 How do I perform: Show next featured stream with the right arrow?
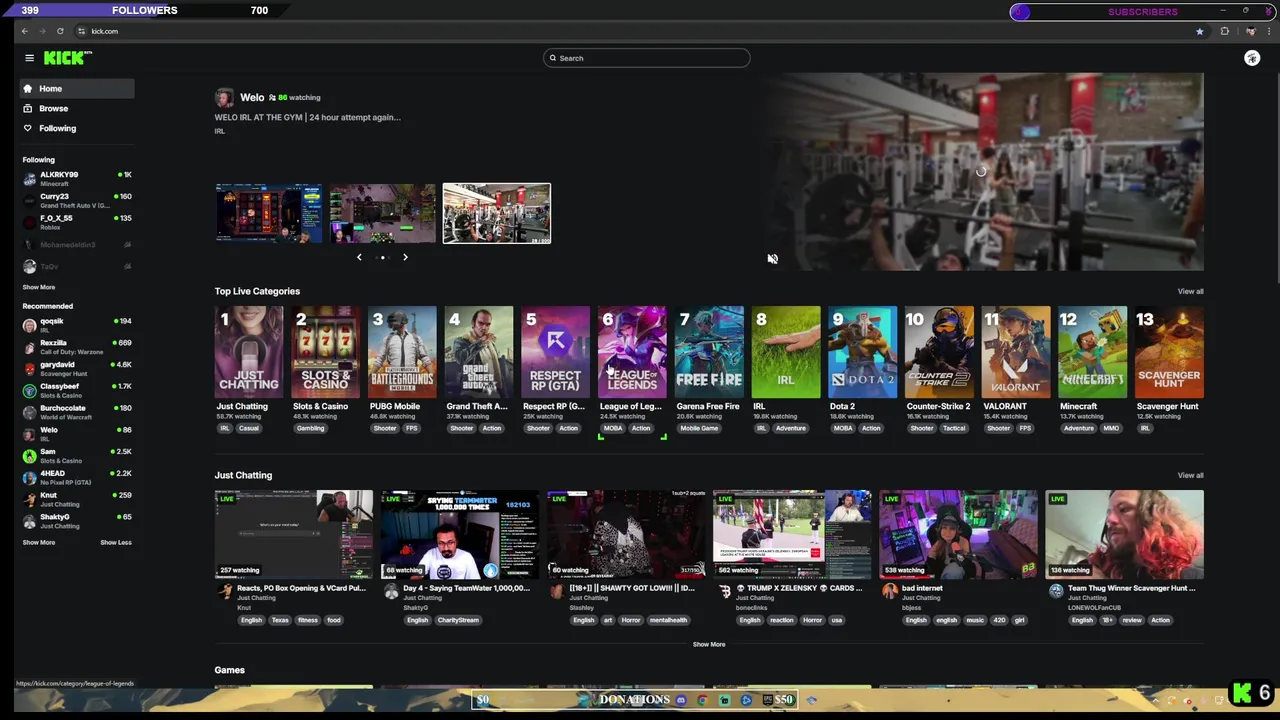[405, 257]
